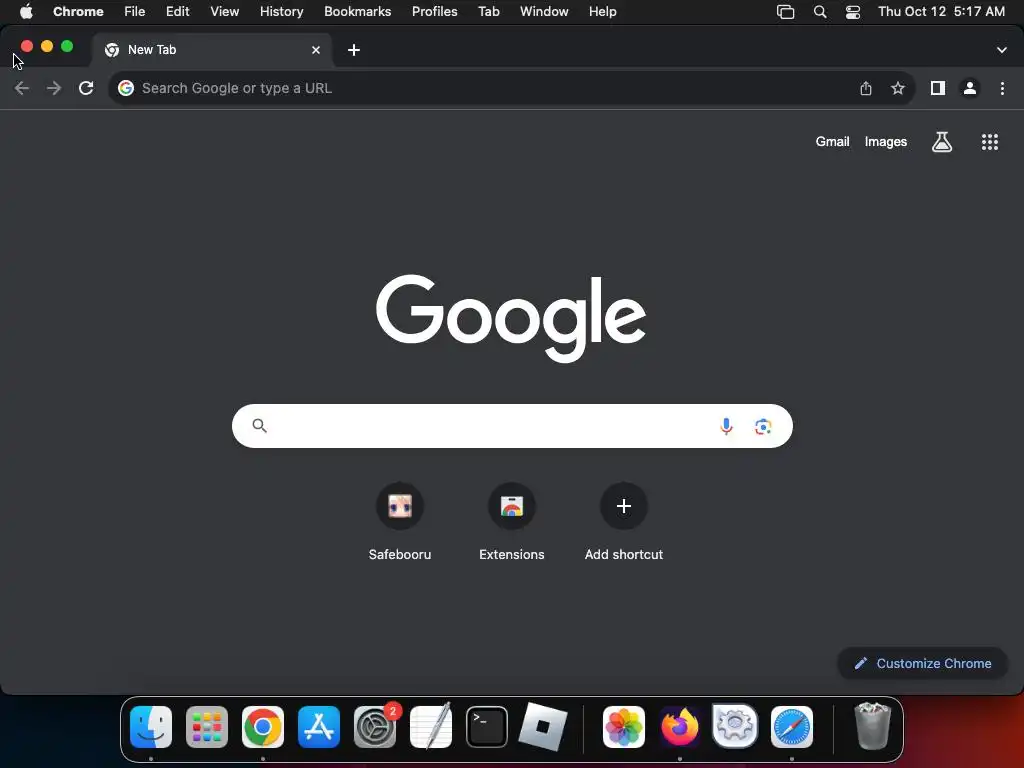This screenshot has height=768, width=1024.
Task: Open the Help menu
Action: click(x=602, y=12)
